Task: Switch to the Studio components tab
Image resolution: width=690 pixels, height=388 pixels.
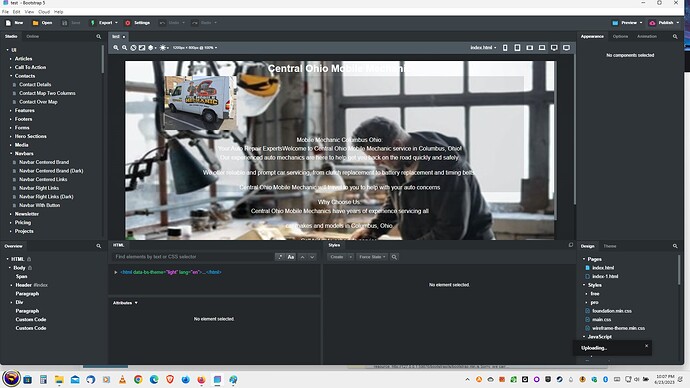Action: (11, 37)
